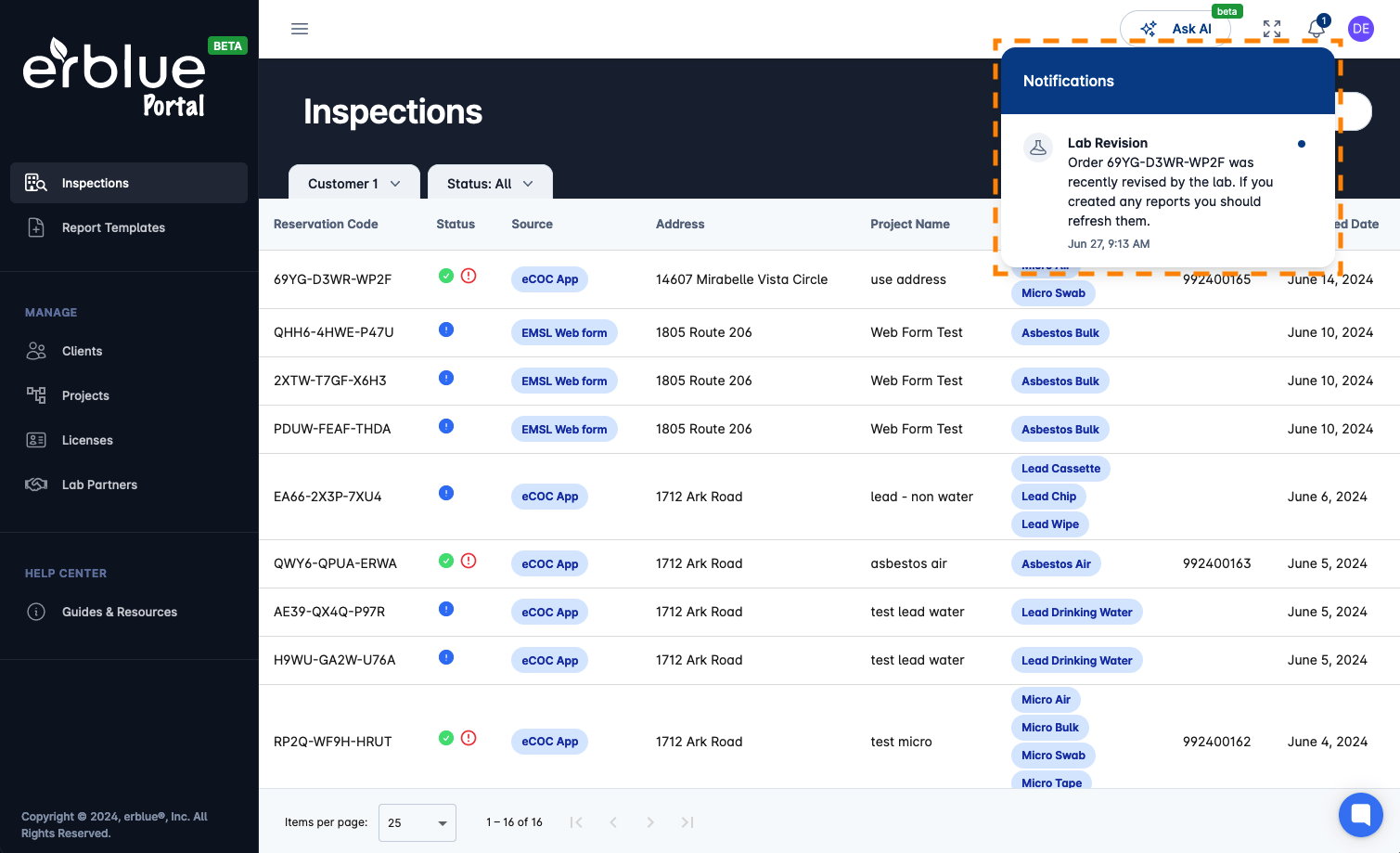This screenshot has width=1400, height=853.
Task: Open the items per page selector
Action: pos(417,822)
